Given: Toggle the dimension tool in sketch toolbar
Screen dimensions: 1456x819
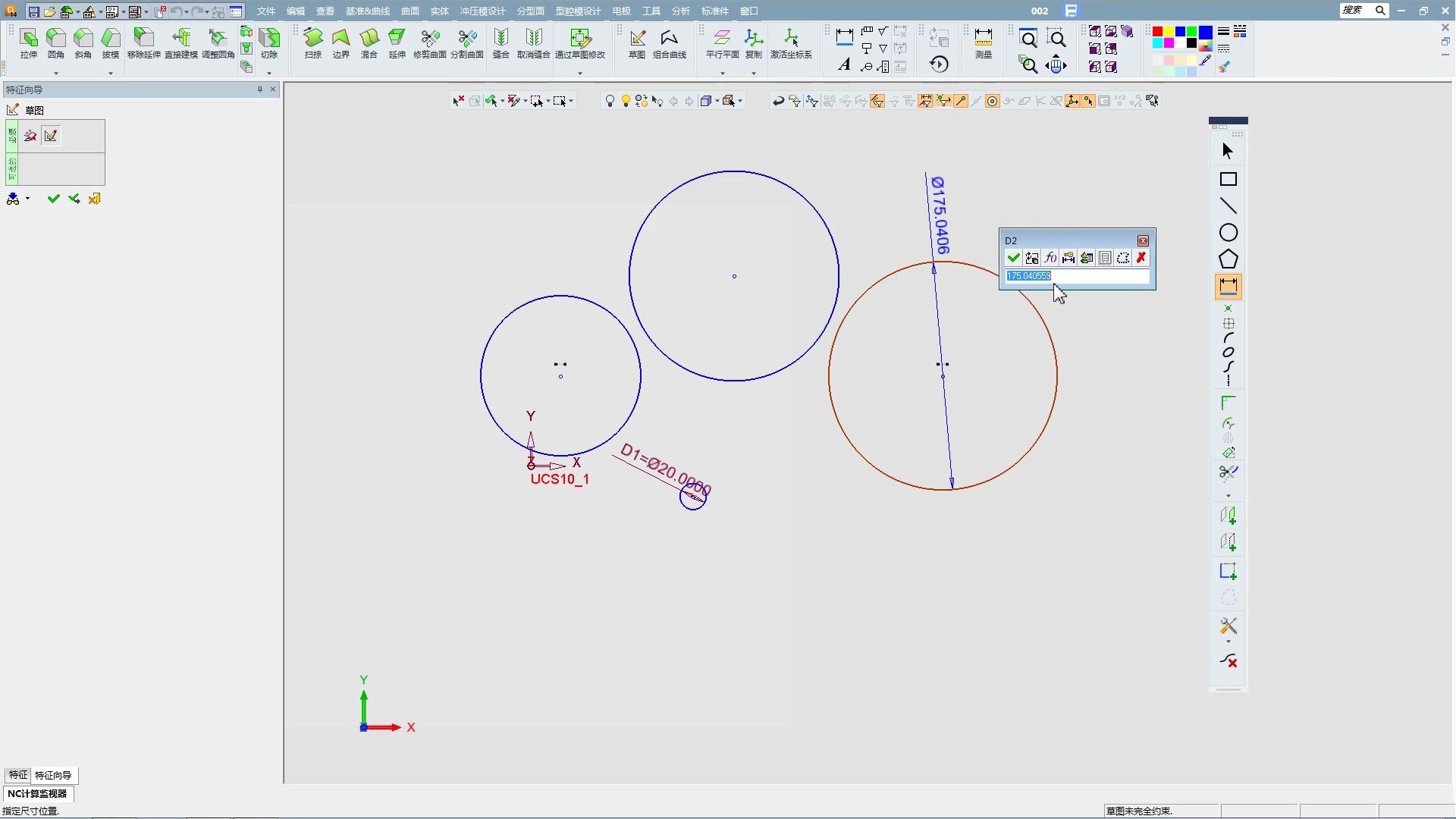Looking at the screenshot, I should coord(1228,287).
